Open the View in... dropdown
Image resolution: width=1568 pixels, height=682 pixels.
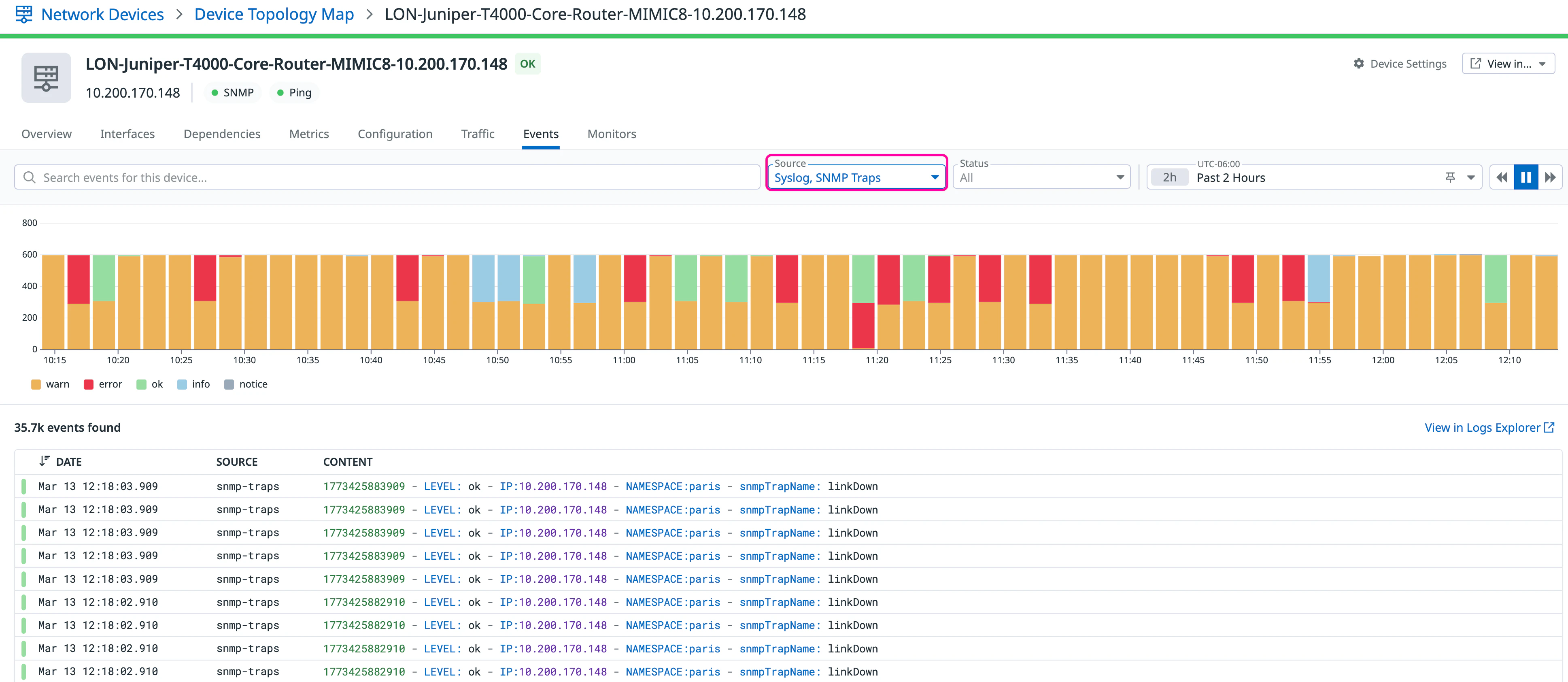[x=1508, y=63]
